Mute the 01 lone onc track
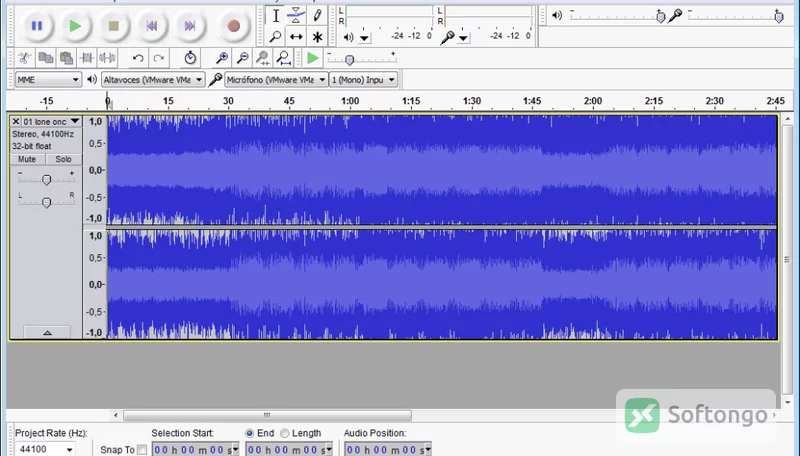 tap(28, 159)
